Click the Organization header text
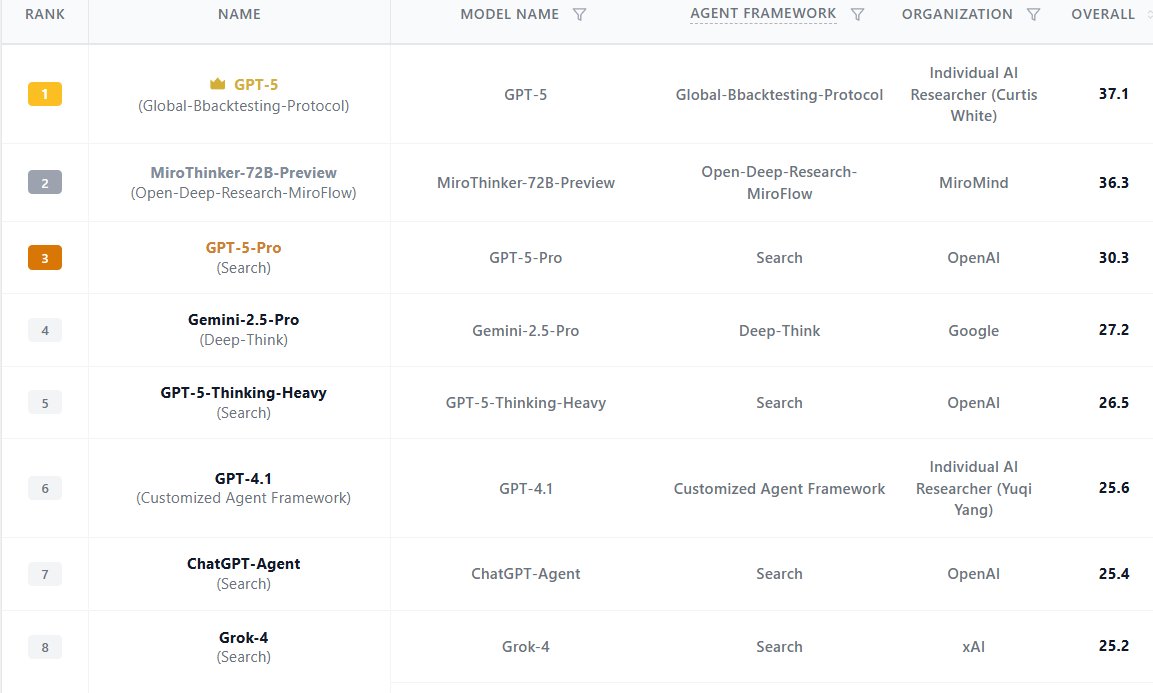 tap(957, 15)
